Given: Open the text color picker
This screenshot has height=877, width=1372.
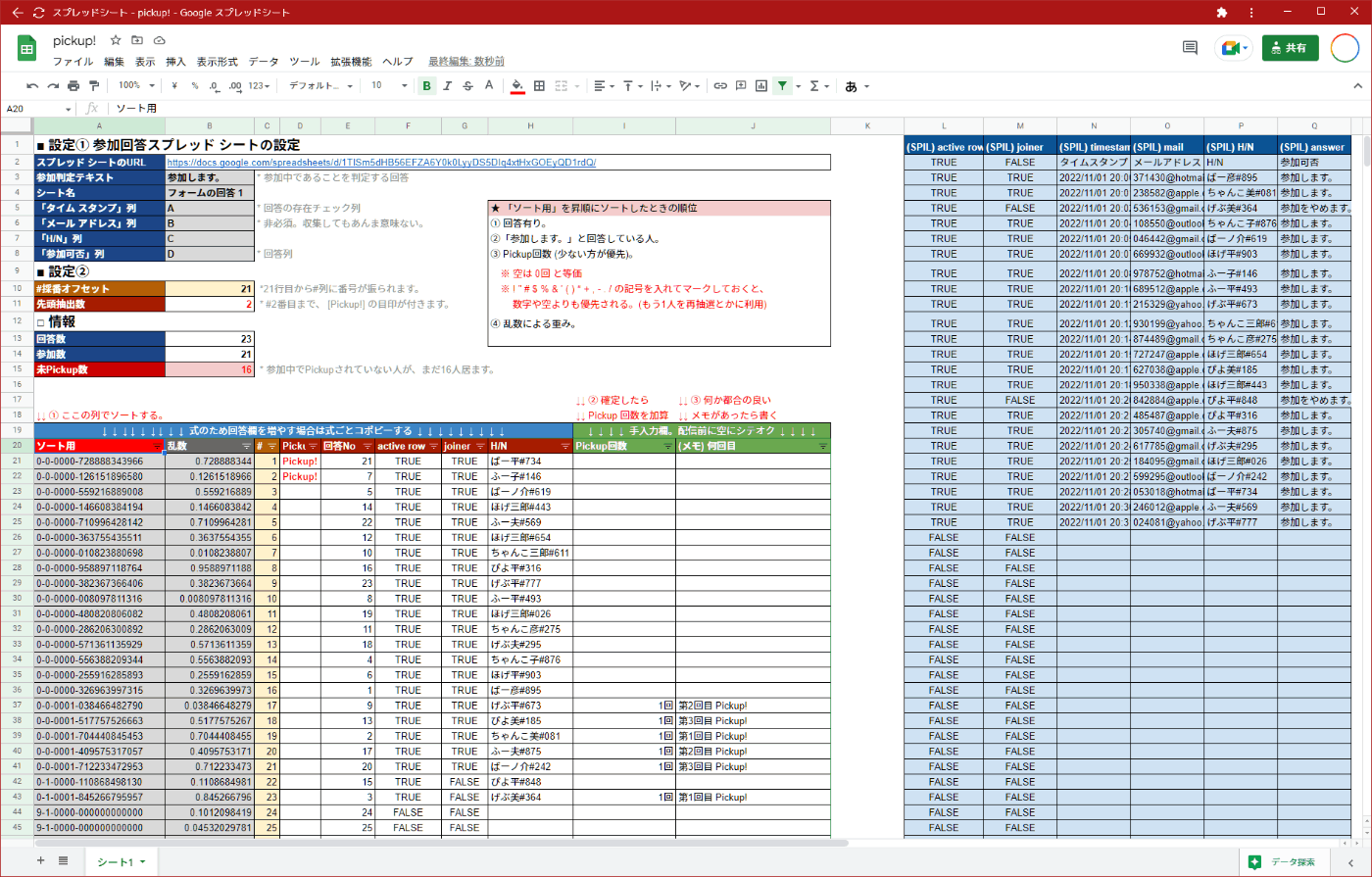Looking at the screenshot, I should [489, 86].
